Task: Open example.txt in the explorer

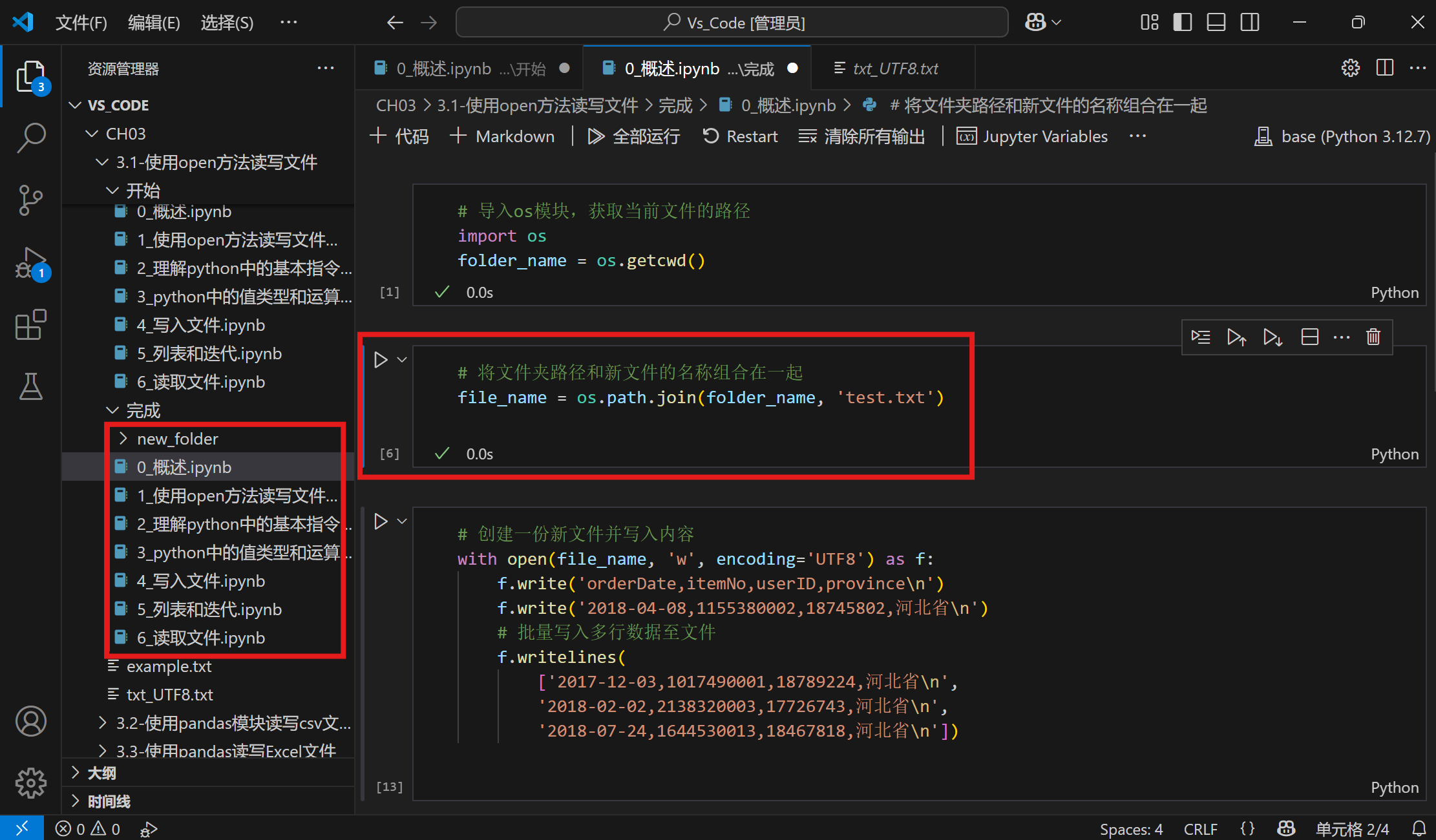Action: 208,666
